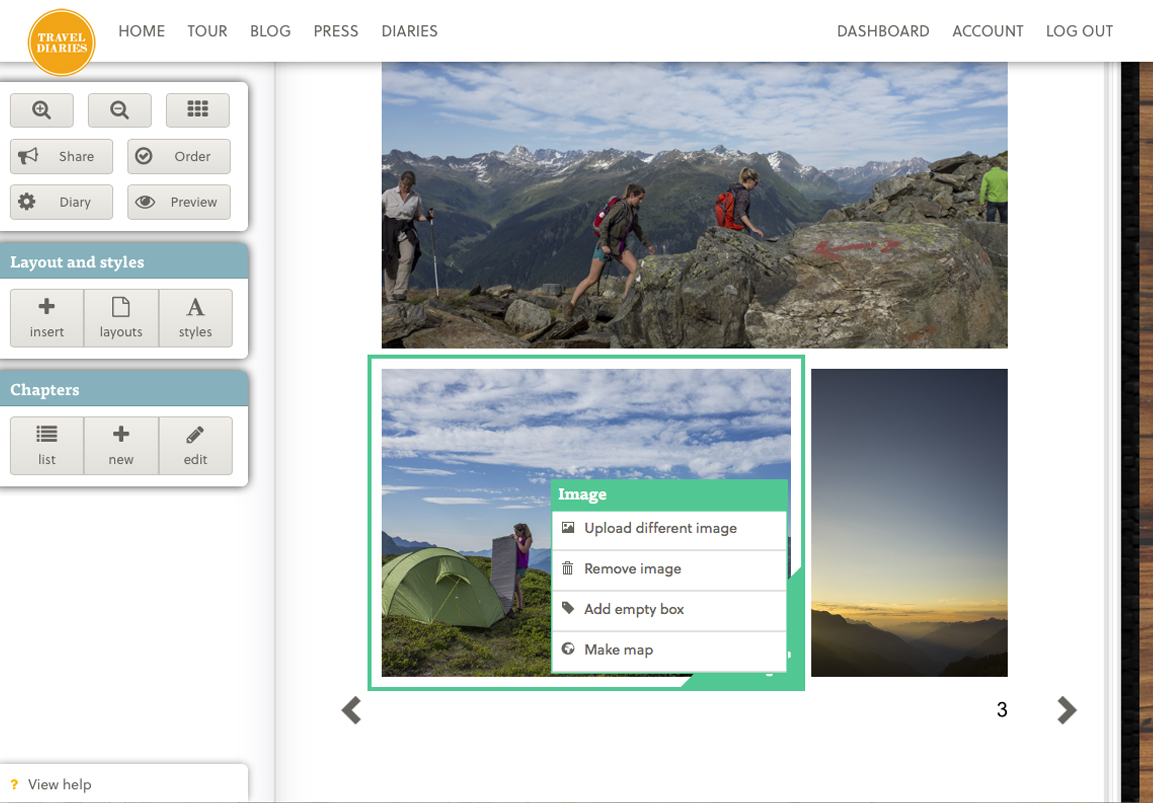Screen dimensions: 1153x803
Task: Select Remove image from menu
Action: pos(669,569)
